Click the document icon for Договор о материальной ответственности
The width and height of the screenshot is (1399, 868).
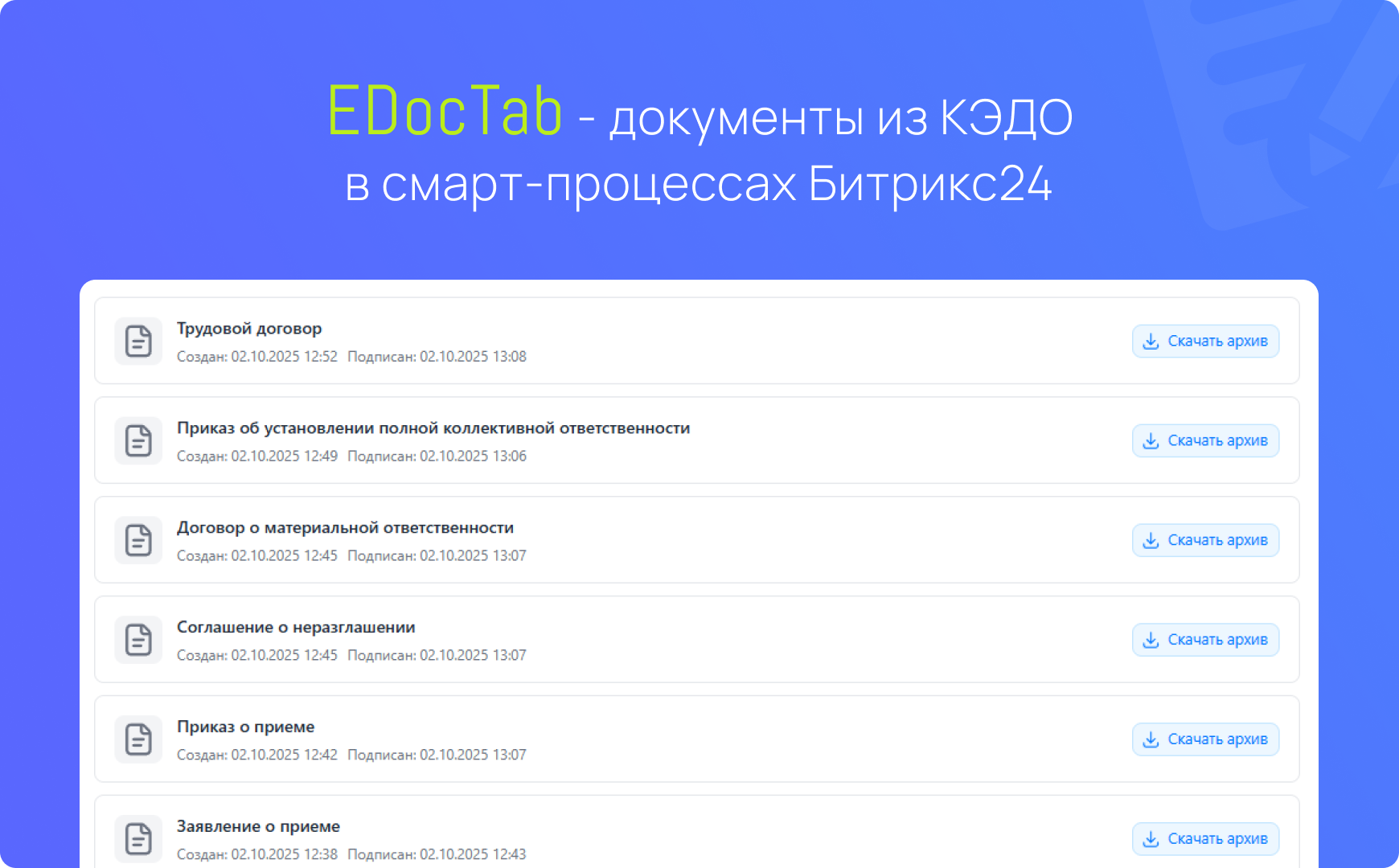click(138, 540)
